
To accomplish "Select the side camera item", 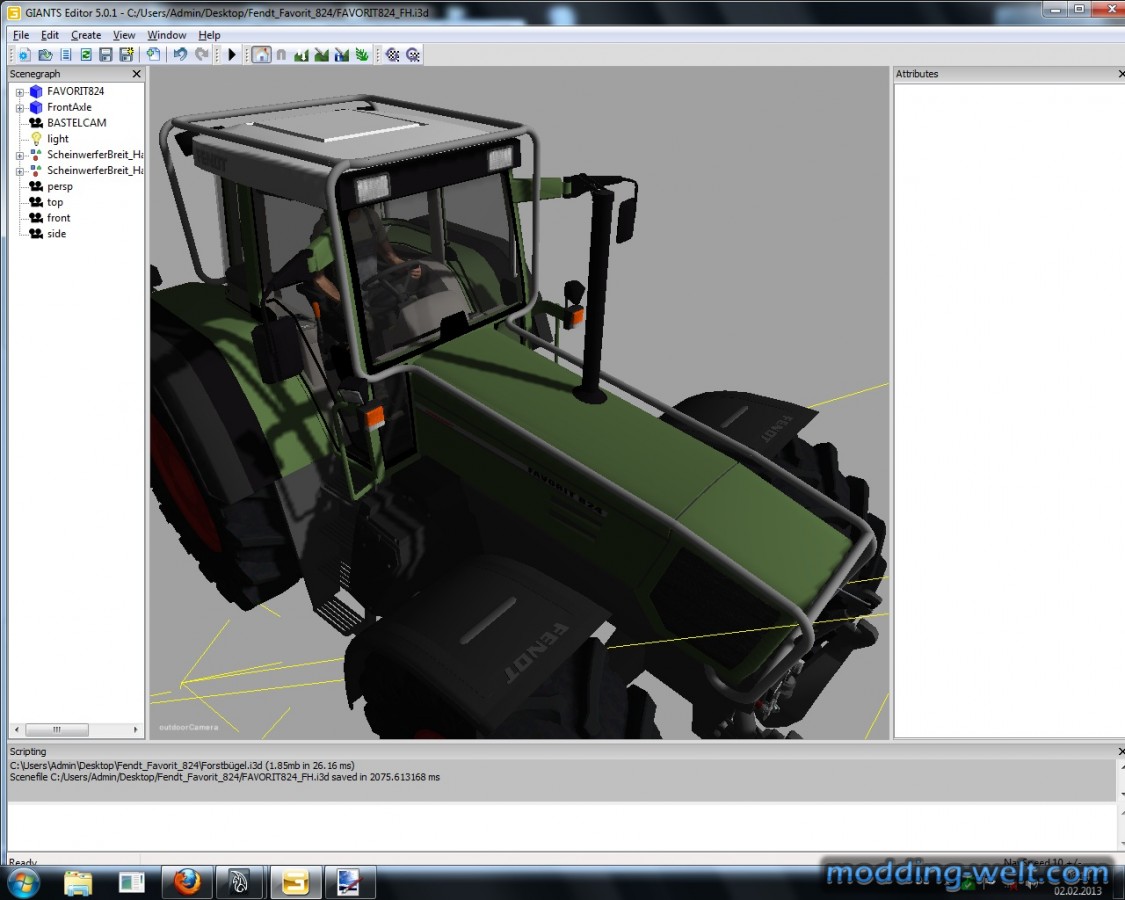I will 57,233.
